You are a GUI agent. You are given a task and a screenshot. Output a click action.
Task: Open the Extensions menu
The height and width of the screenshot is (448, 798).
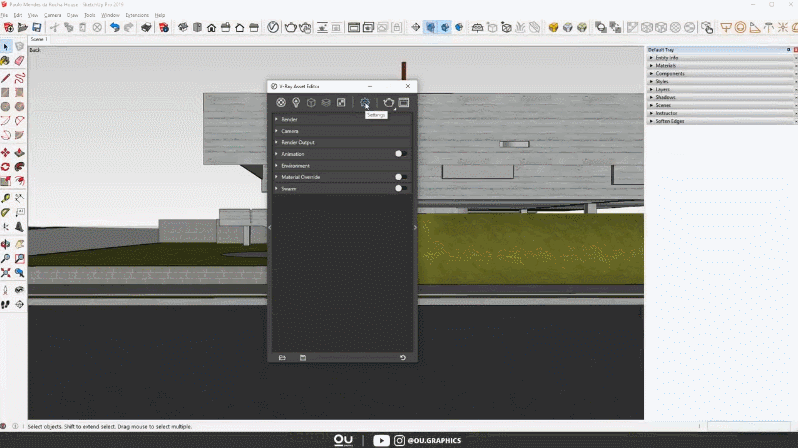pos(137,16)
